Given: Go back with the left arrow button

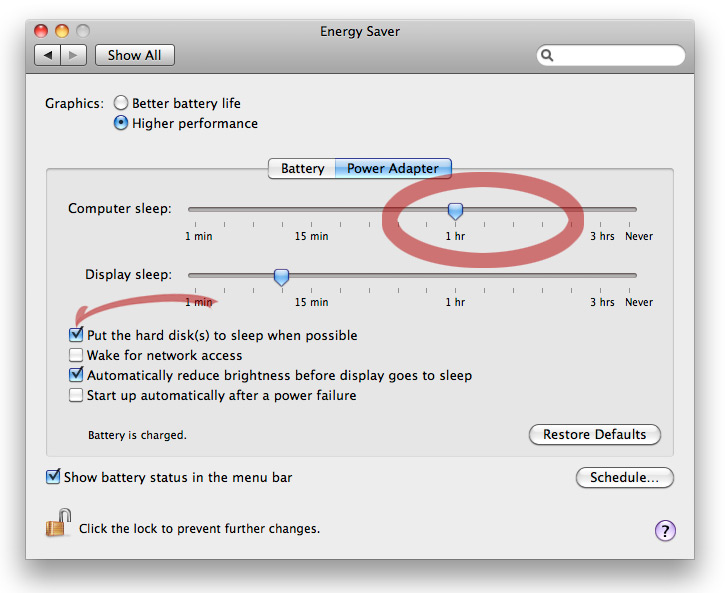Looking at the screenshot, I should (x=48, y=55).
